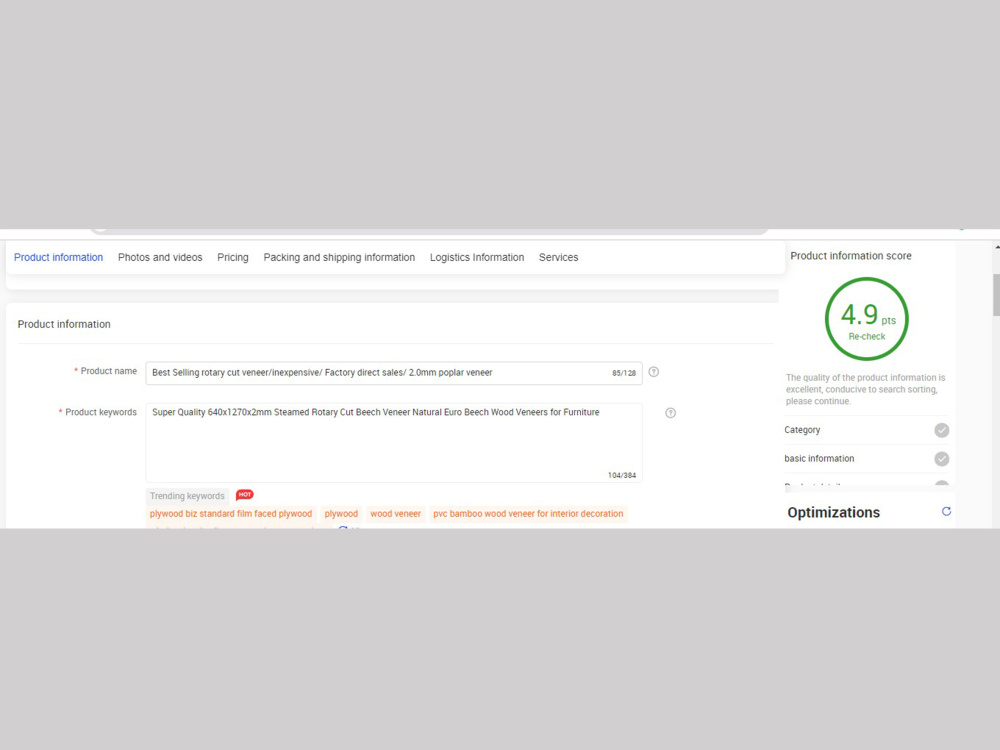Re-check the product information score
The height and width of the screenshot is (750, 1000).
pyautogui.click(x=867, y=336)
